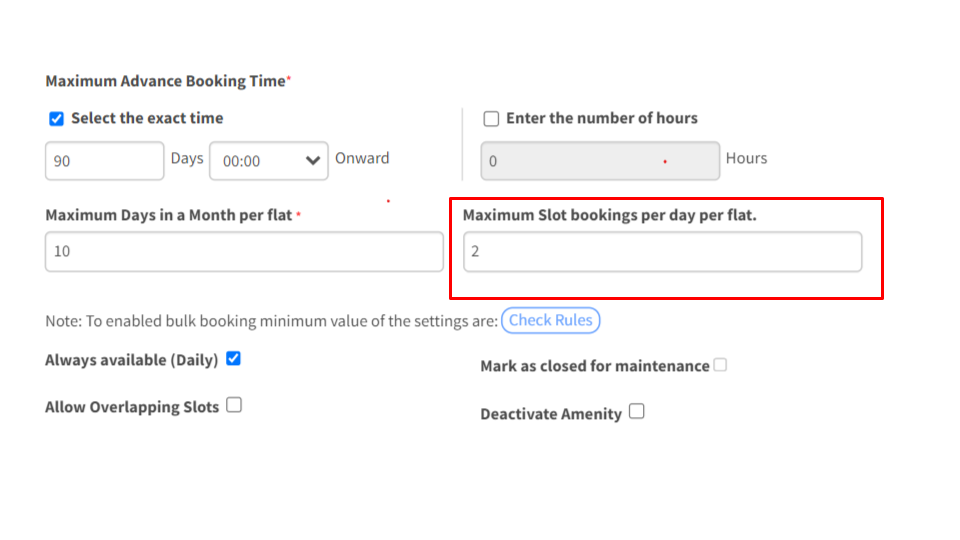Click the 'Onward' text beside the time dropdown
This screenshot has width=960, height=540.
(362, 158)
